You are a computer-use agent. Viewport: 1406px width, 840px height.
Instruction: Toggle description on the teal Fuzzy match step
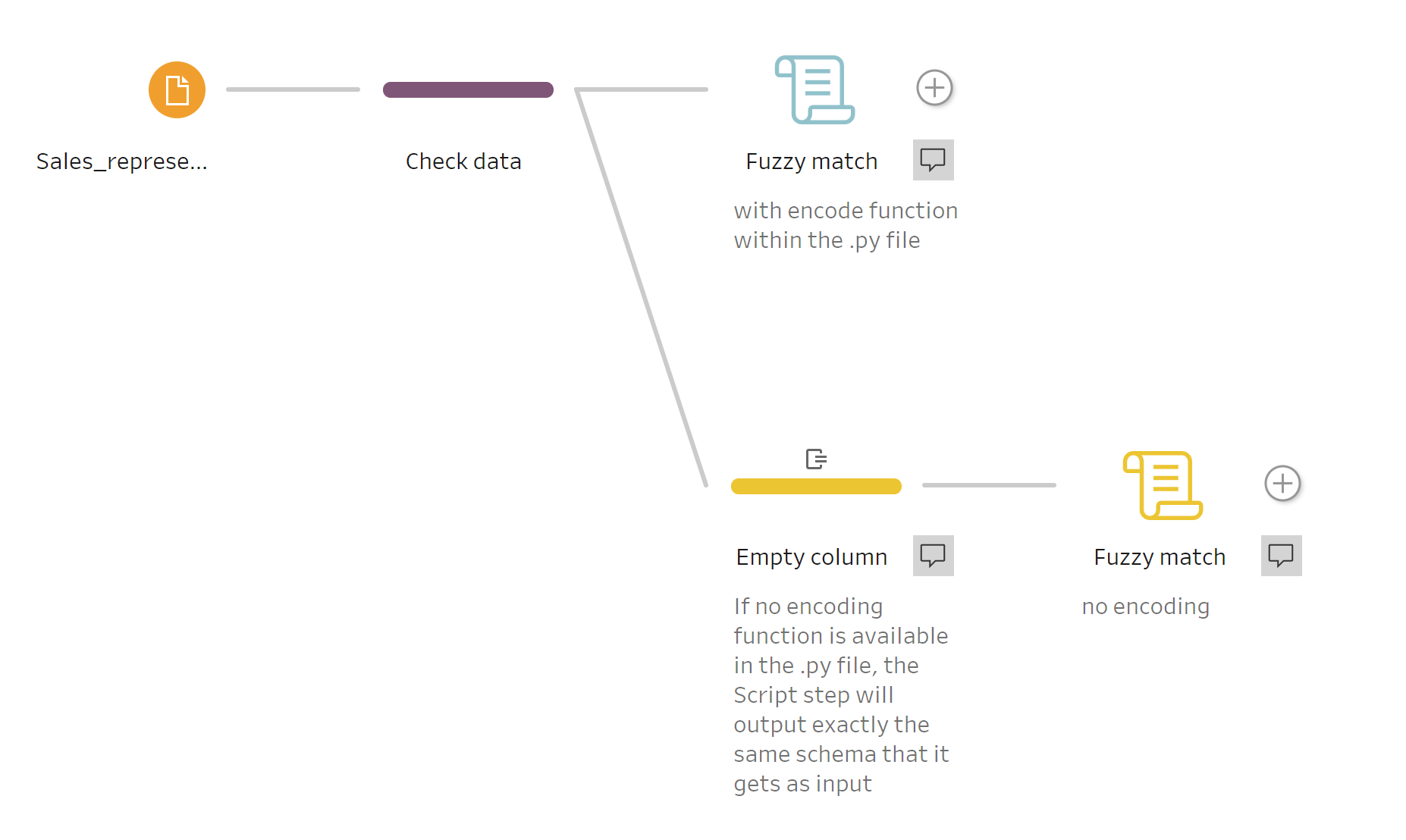[933, 160]
